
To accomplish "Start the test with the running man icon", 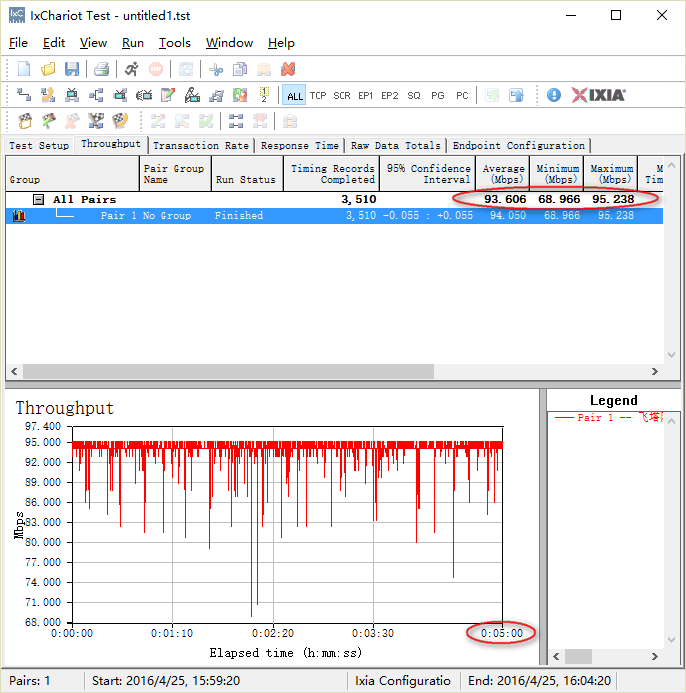I will 131,69.
